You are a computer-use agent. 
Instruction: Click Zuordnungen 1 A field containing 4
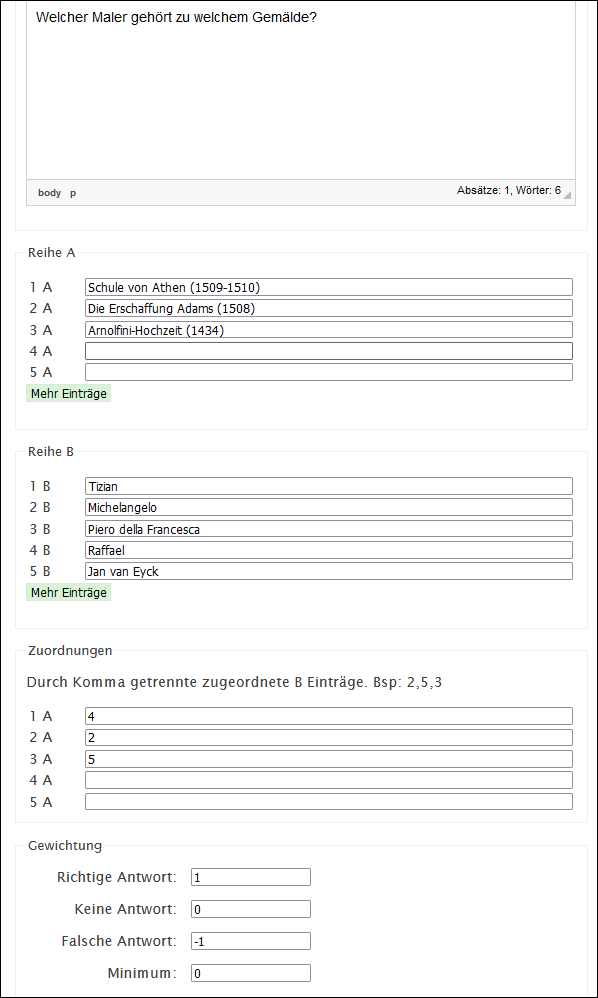[329, 716]
